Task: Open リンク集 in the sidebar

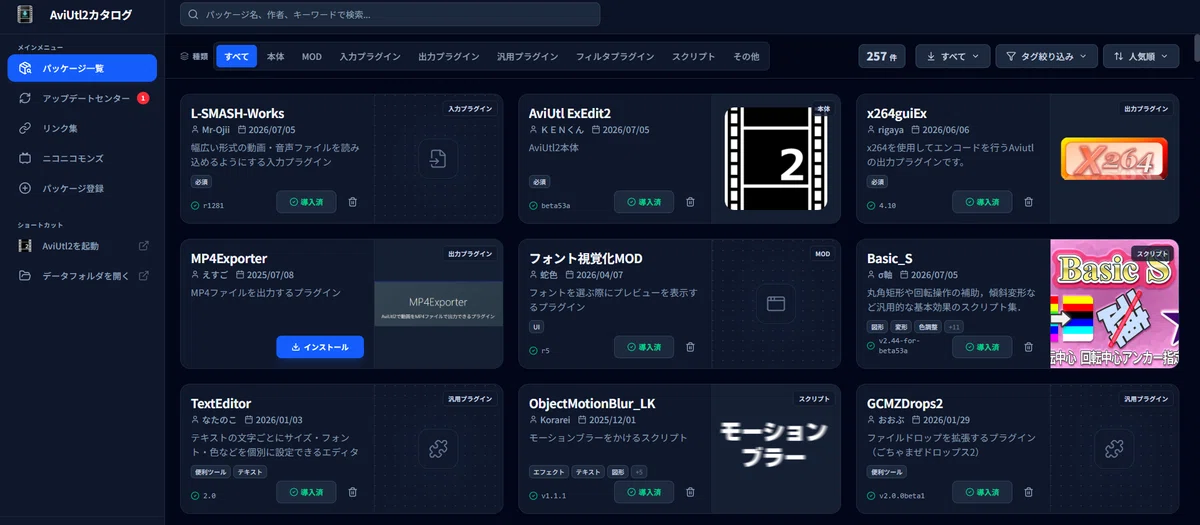Action: tap(82, 128)
